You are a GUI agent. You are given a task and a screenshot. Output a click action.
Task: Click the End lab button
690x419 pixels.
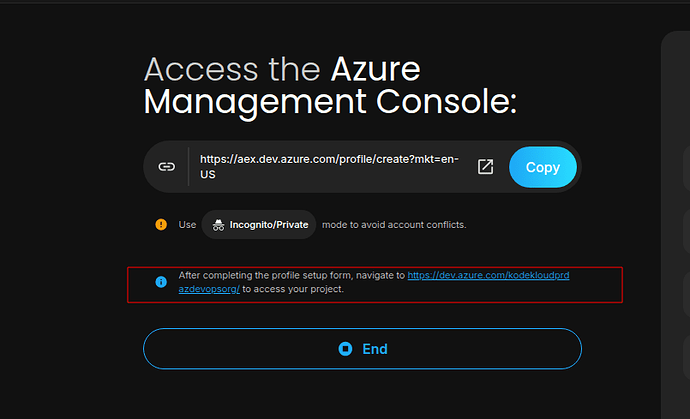point(362,349)
